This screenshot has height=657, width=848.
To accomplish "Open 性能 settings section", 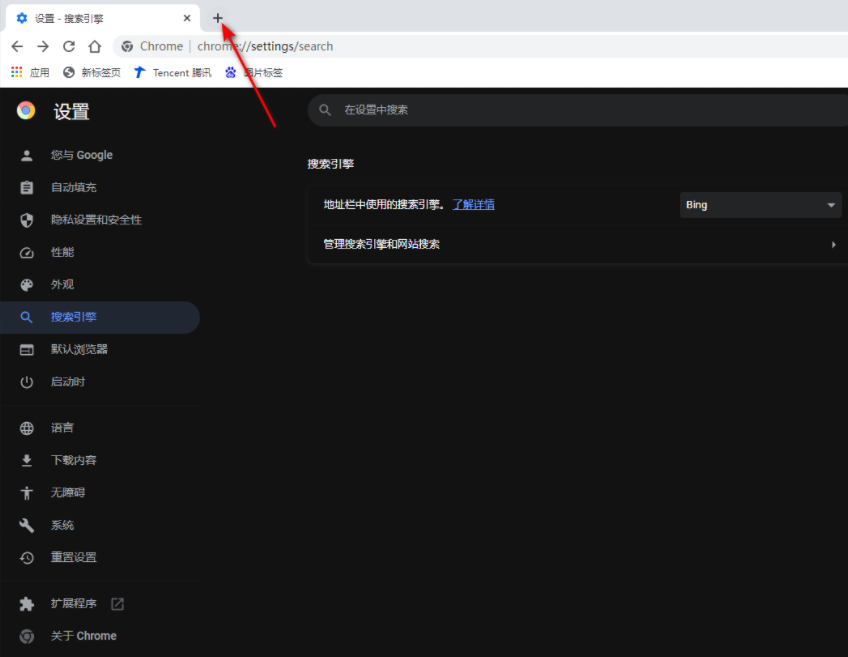I will [101, 253].
